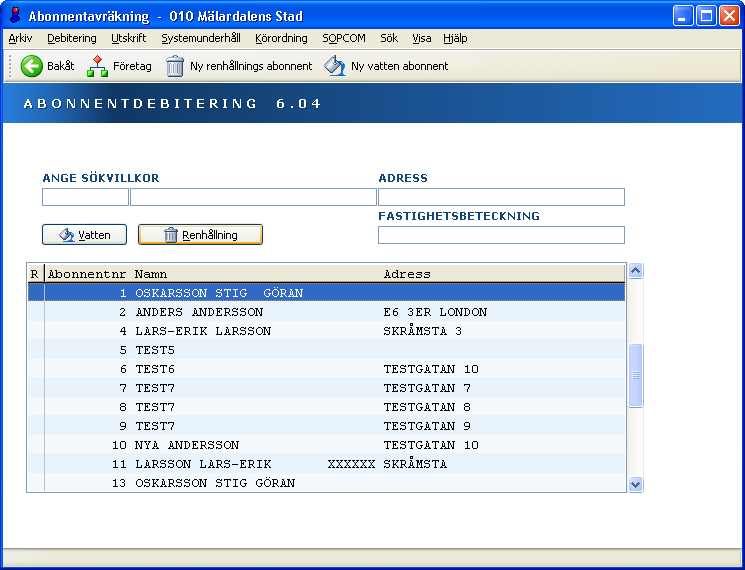The width and height of the screenshot is (745, 570).
Task: Select row 13 OSKARSSON STIG GÖRAN
Action: pos(326,483)
